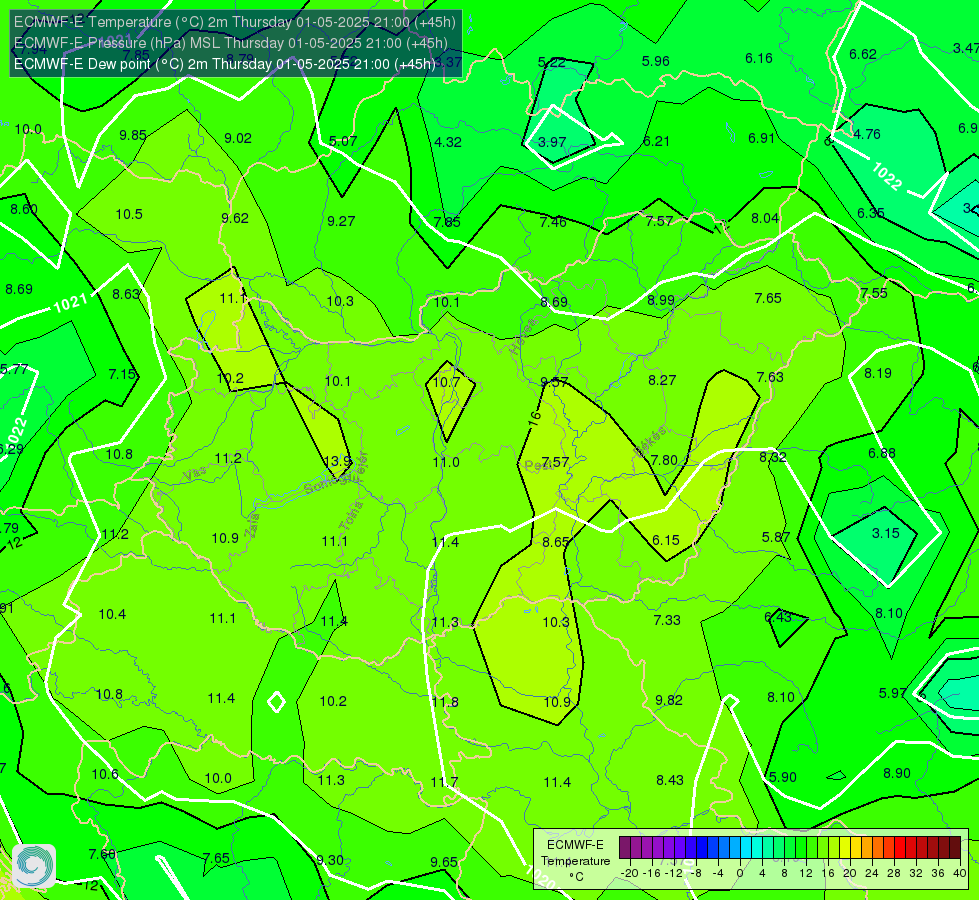Click the dew point value 7.63
Viewport: 979px width, 900px height.
click(x=770, y=377)
